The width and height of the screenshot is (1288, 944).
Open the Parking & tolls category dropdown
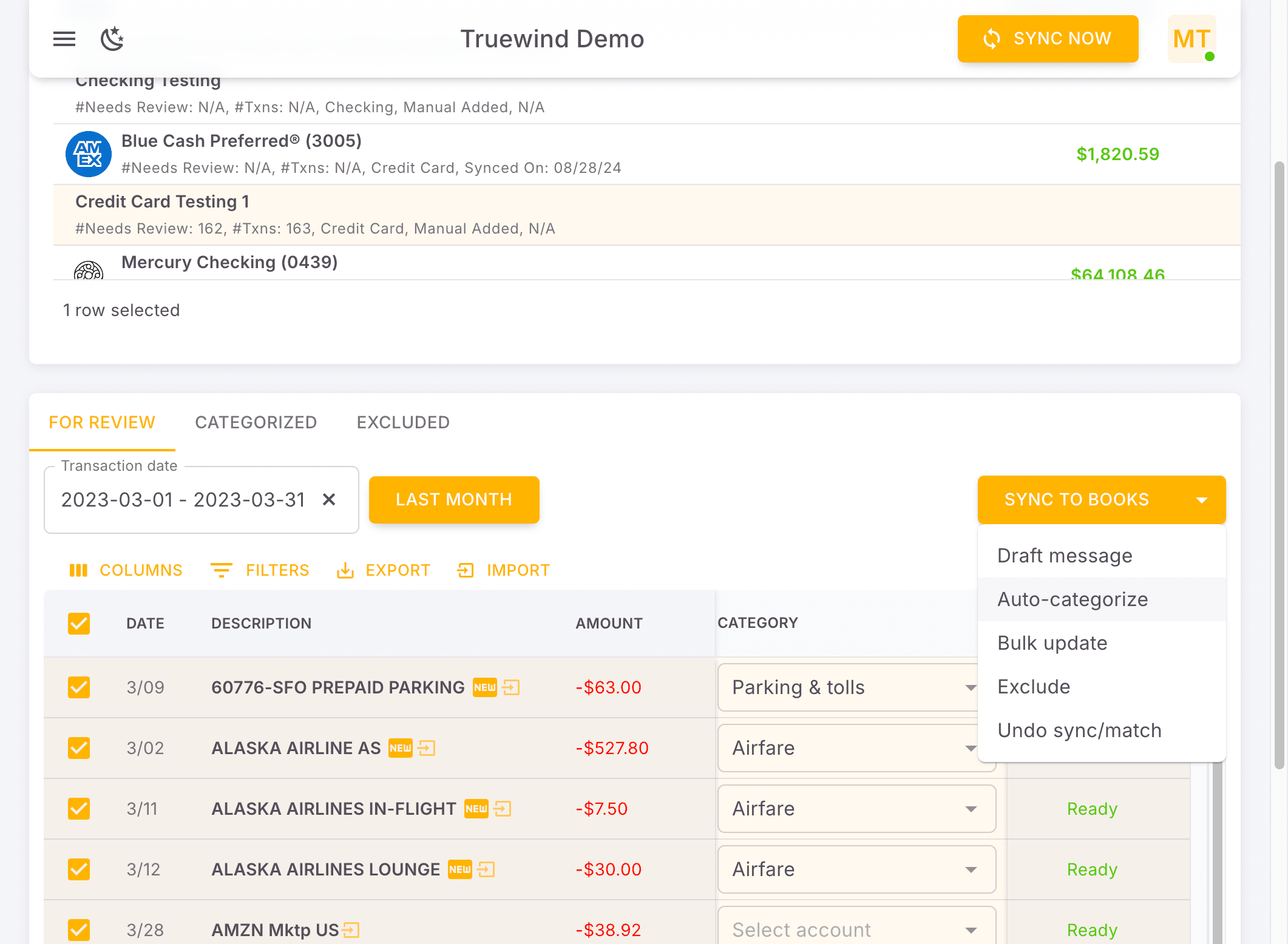(x=970, y=687)
